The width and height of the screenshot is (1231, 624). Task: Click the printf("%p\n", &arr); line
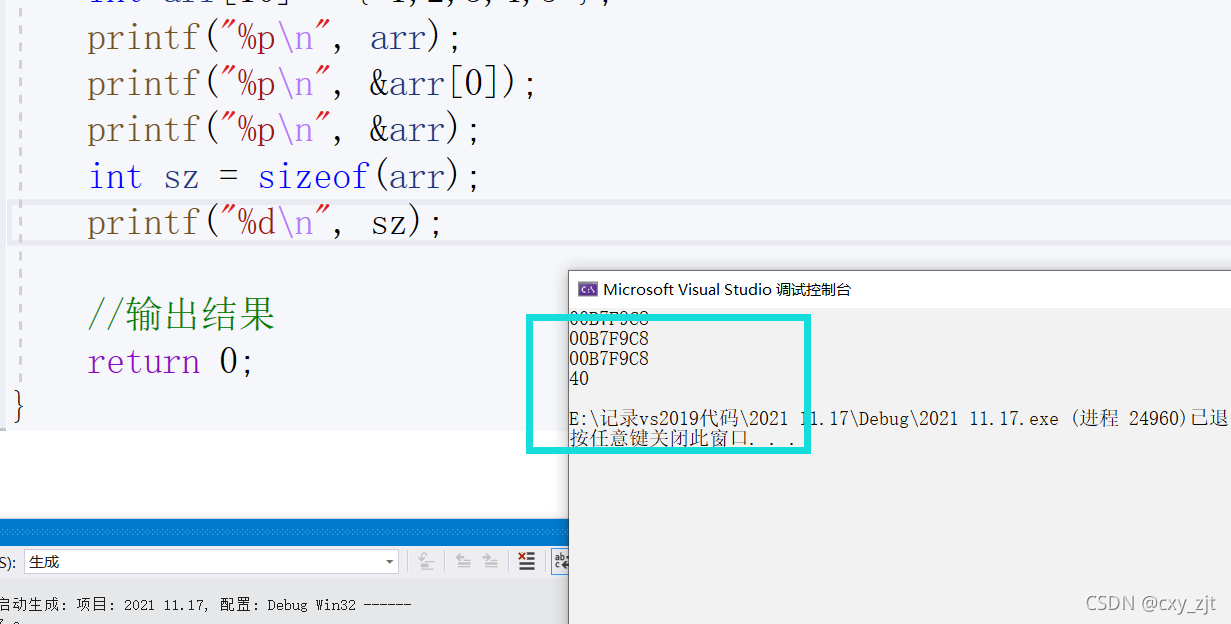[284, 130]
